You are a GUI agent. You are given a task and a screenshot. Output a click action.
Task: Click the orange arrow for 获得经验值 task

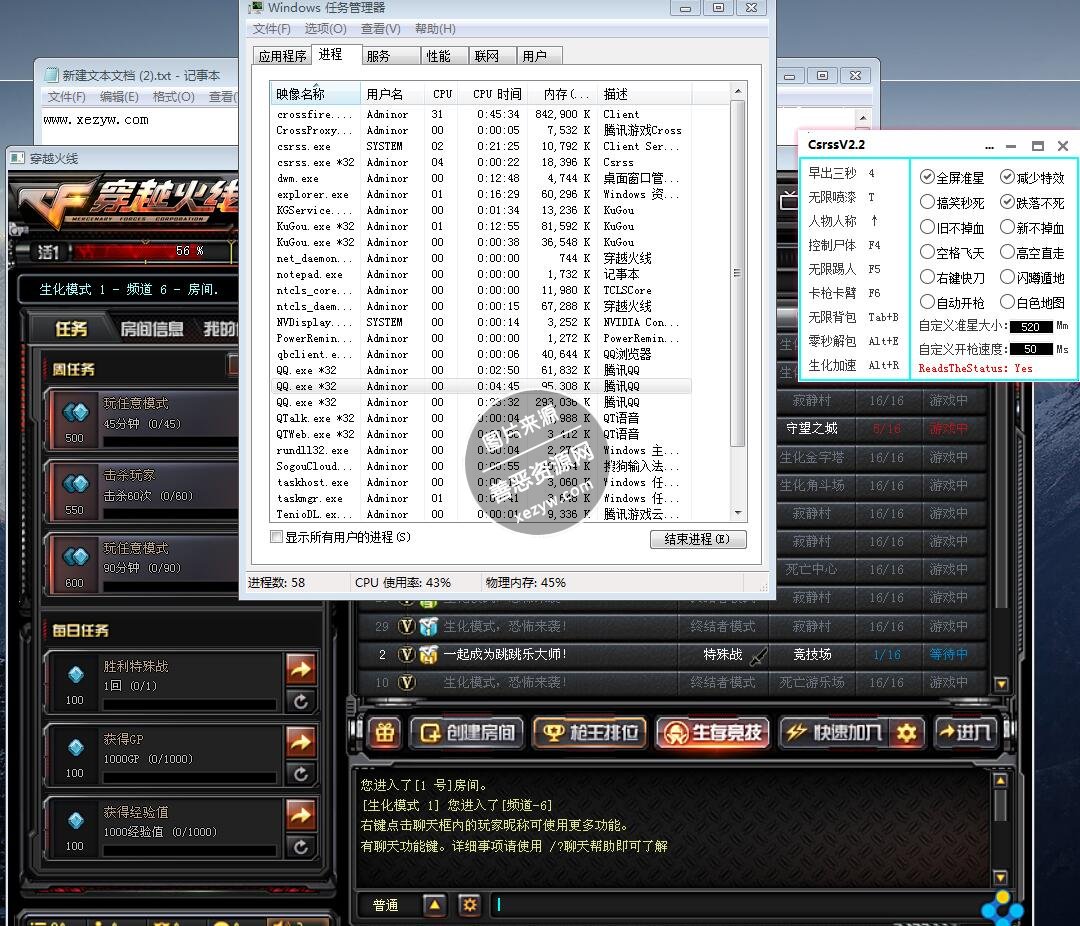[300, 814]
